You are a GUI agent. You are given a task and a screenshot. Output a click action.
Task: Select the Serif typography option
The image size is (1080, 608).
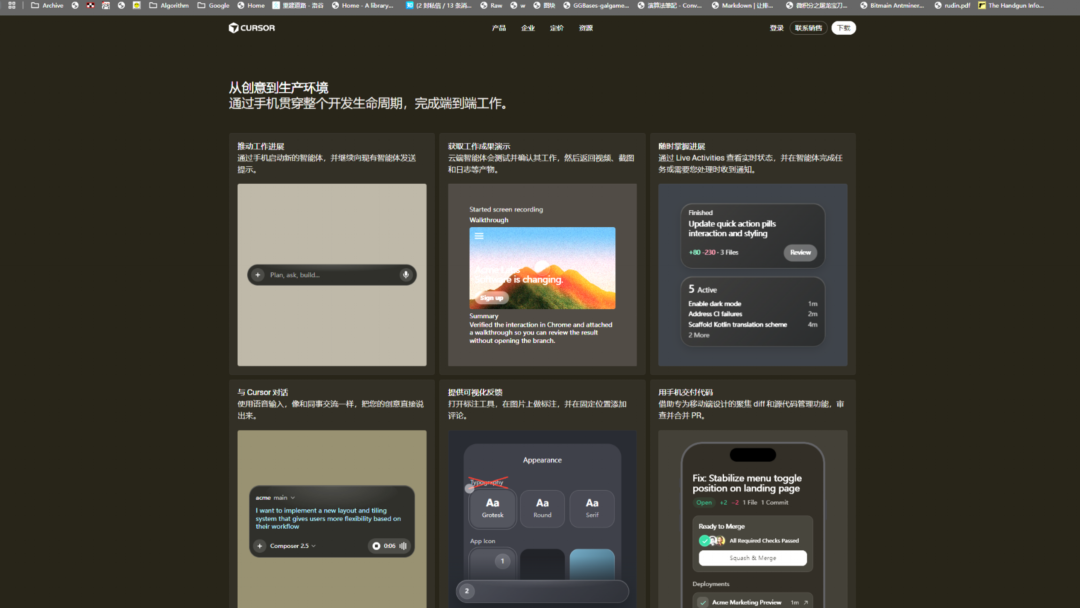click(x=592, y=508)
